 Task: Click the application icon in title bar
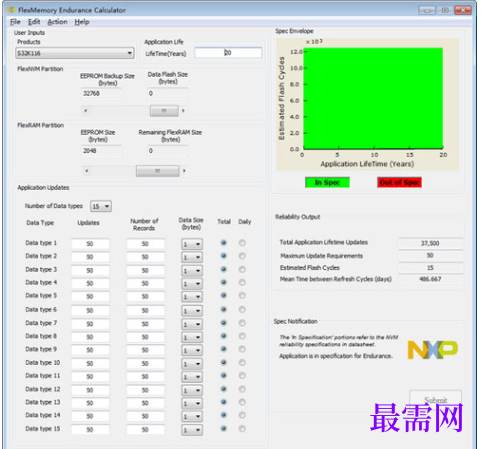point(11,10)
